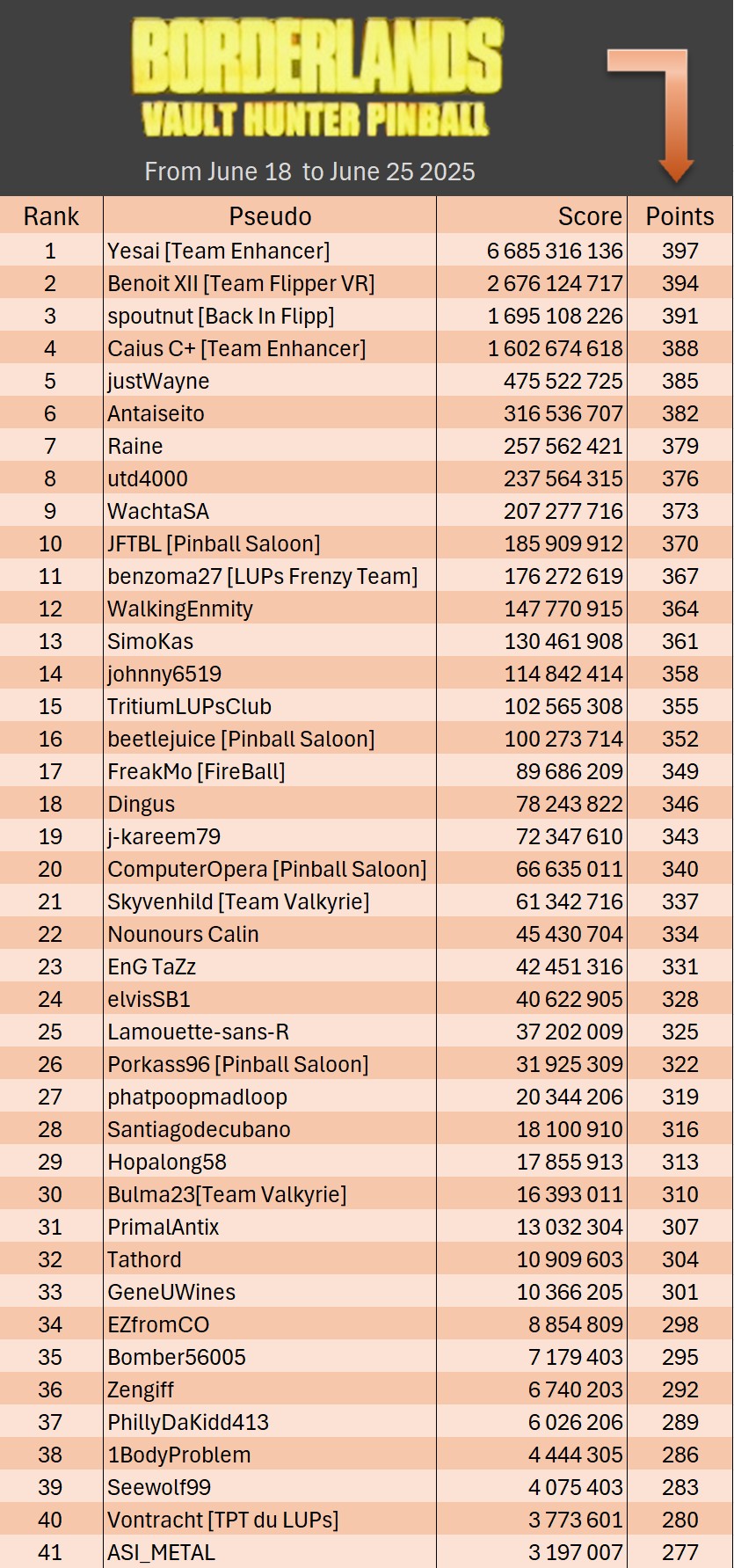The height and width of the screenshot is (1568, 734).
Task: Select the Rank column header
Action: click(51, 216)
